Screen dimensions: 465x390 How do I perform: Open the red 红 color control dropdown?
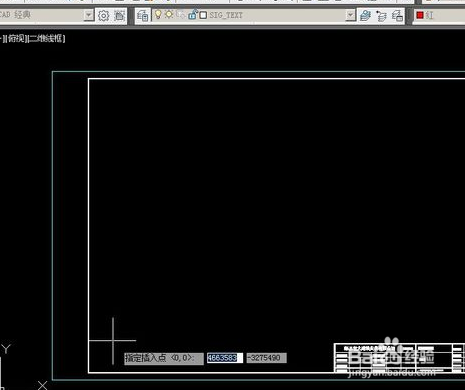440,15
